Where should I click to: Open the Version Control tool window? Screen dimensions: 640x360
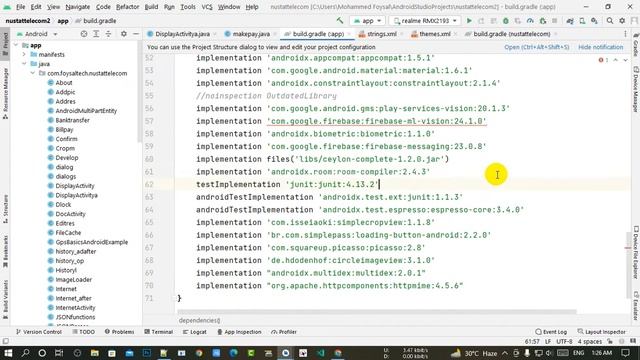point(39,332)
